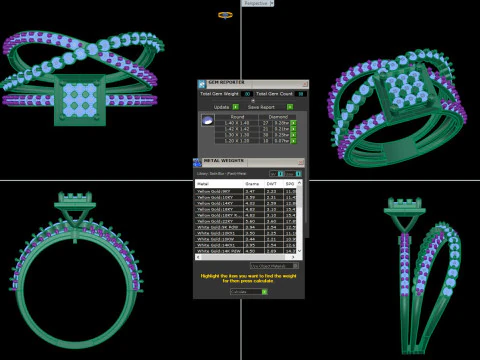This screenshot has width=480, height=360.
Task: Toggle the rightmost cyan switch in Library row
Action: [x=298, y=174]
